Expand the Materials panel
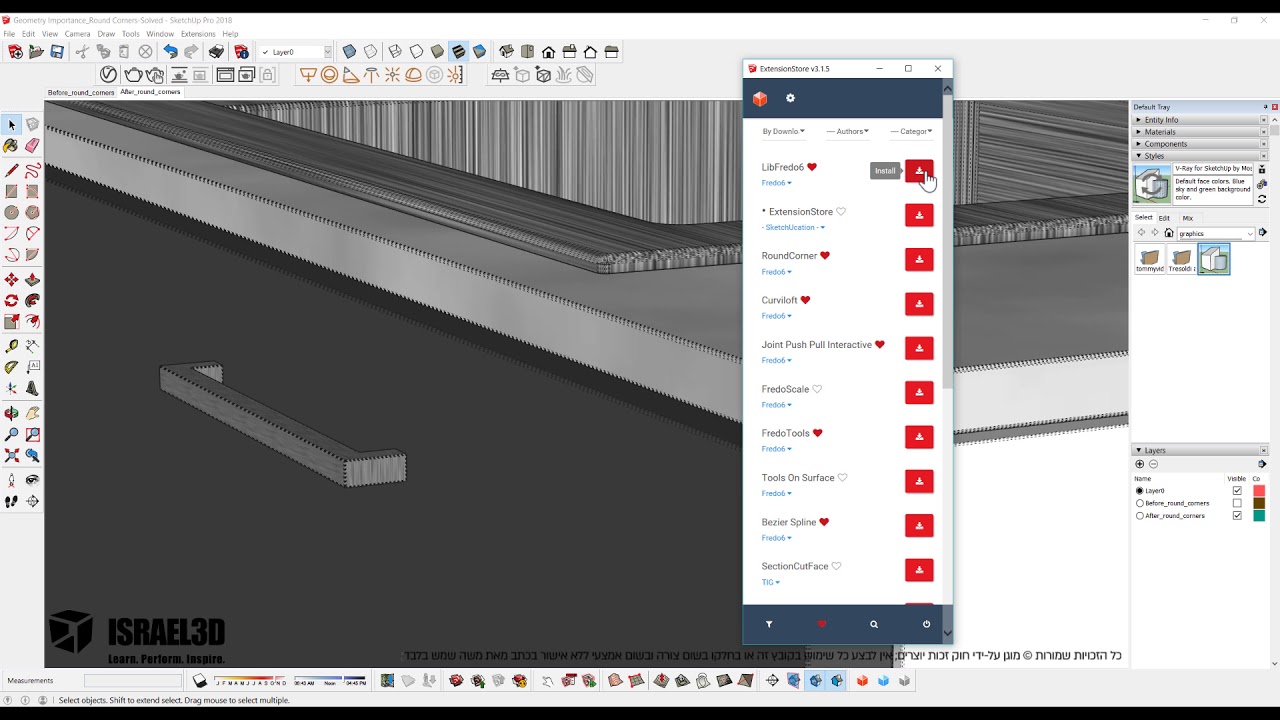 [x=1200, y=132]
